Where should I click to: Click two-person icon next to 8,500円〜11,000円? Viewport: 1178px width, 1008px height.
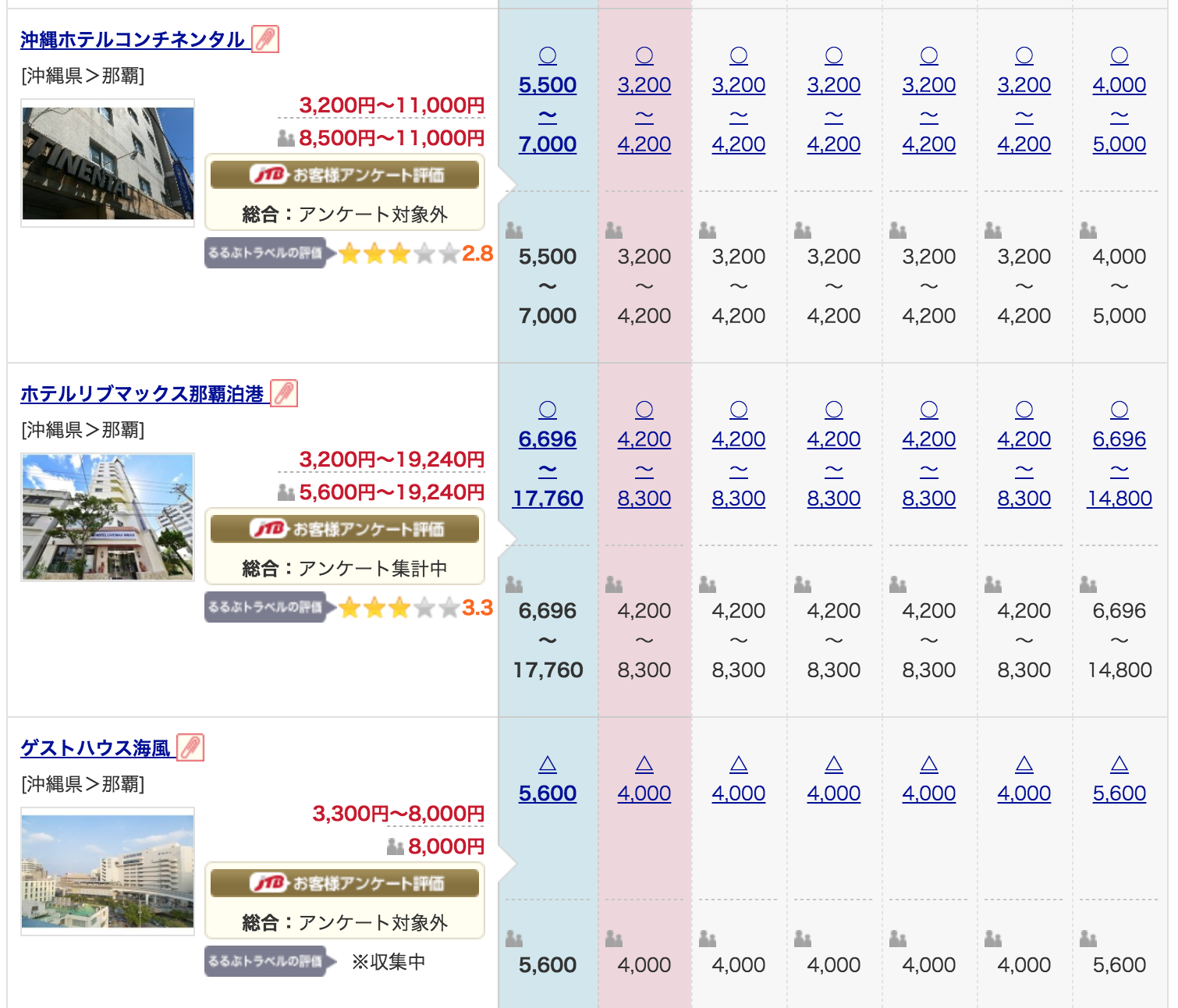[286, 138]
